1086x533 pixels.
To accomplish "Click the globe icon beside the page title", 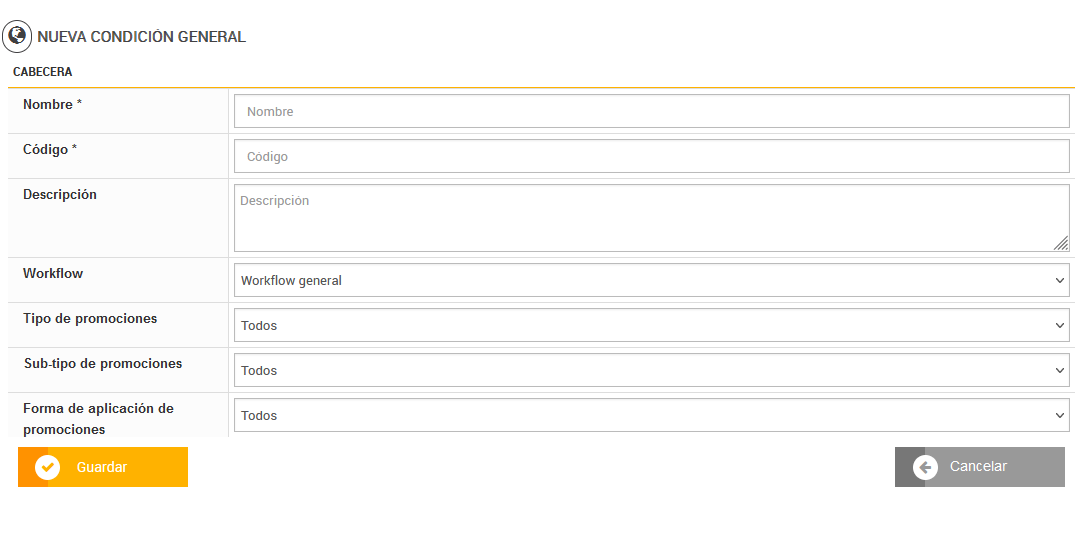I will point(17,37).
